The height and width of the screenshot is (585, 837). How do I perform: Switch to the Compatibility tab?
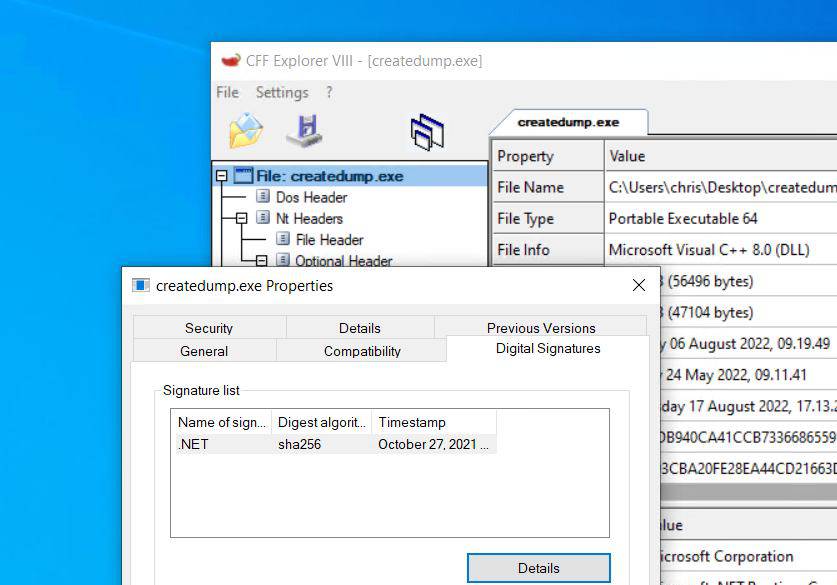tap(362, 351)
